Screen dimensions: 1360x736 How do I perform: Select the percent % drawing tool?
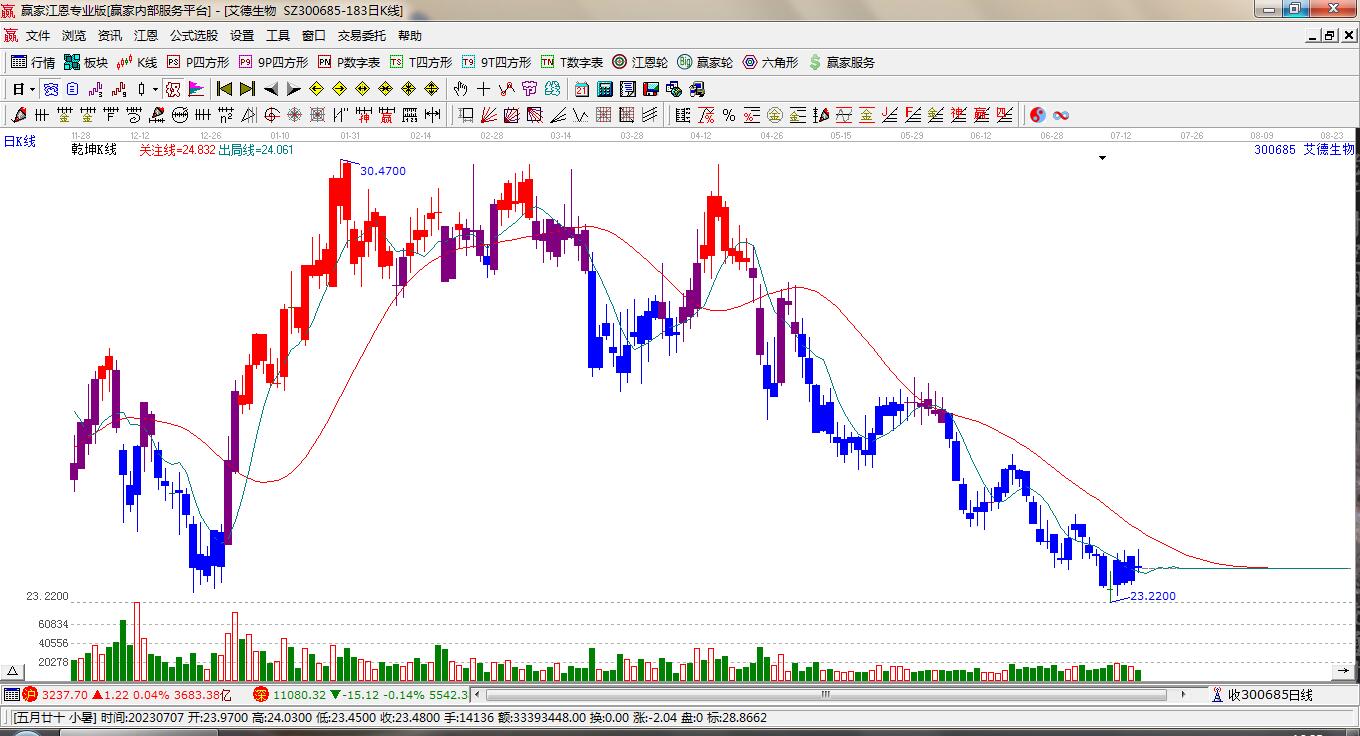[729, 115]
